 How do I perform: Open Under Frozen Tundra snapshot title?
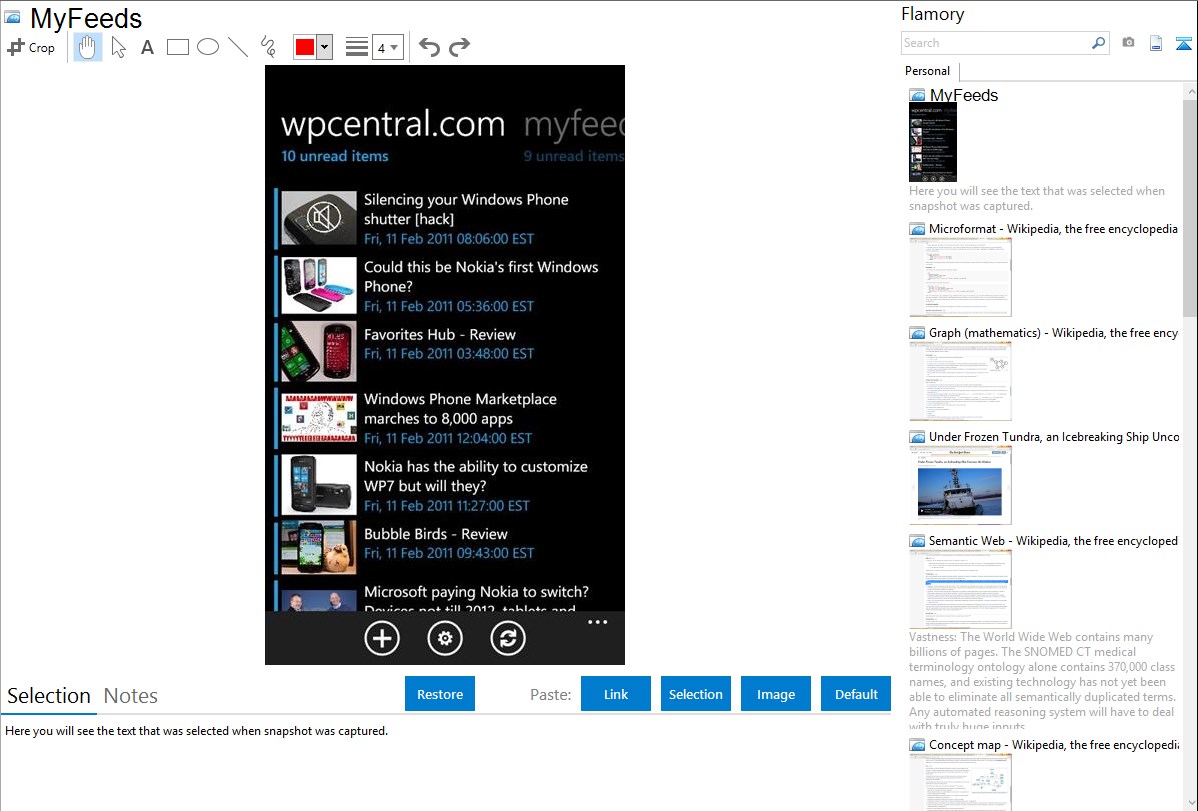1054,436
